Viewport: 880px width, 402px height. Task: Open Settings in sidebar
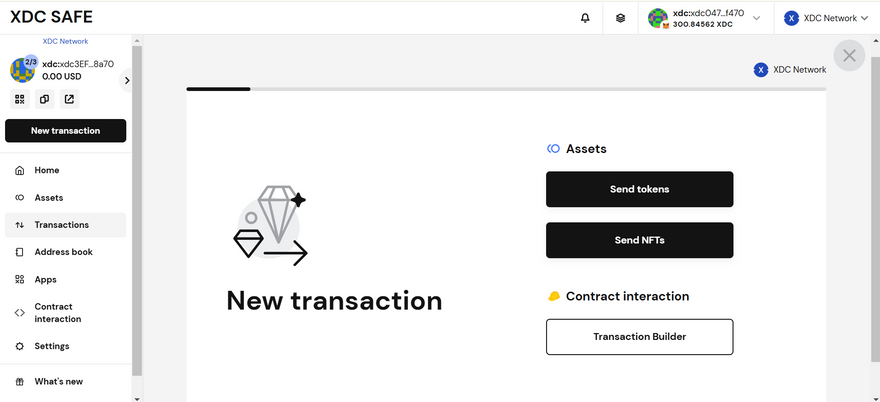52,346
